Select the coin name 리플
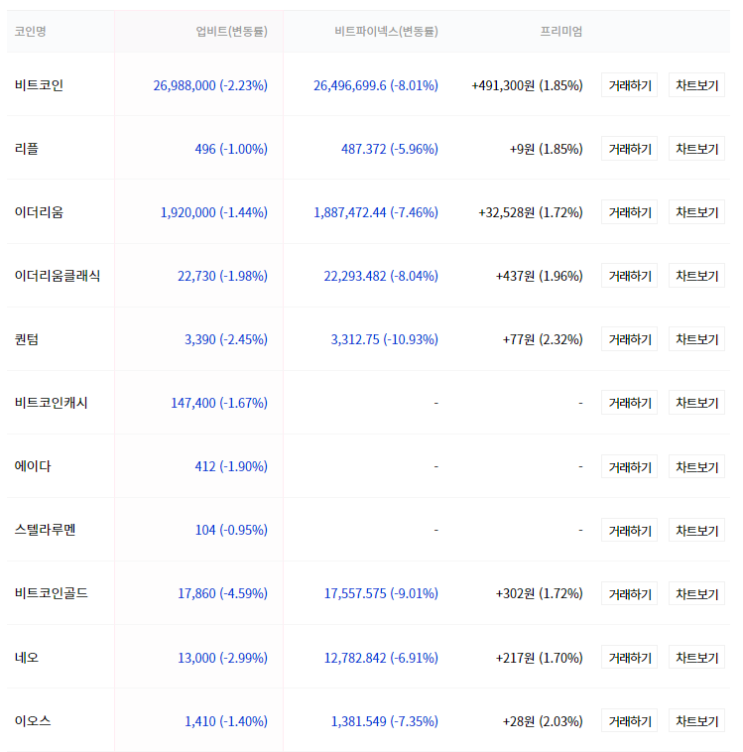The height and width of the screenshot is (752, 743). [x=26, y=149]
